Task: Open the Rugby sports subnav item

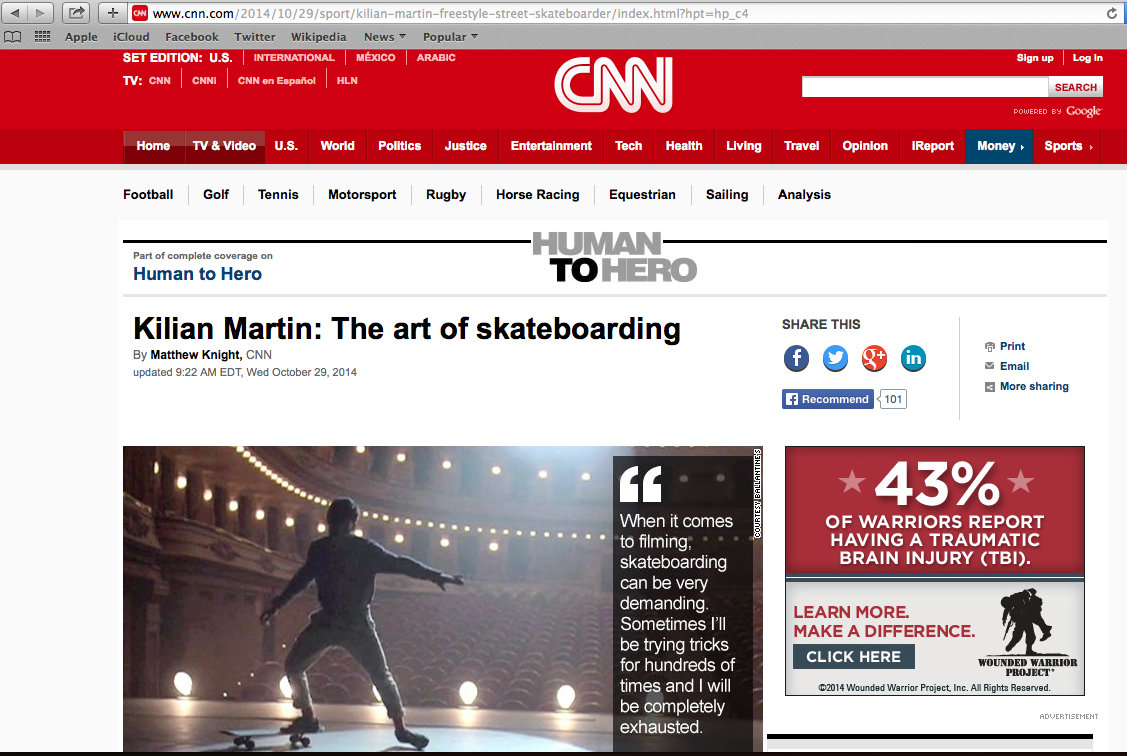Action: [446, 195]
